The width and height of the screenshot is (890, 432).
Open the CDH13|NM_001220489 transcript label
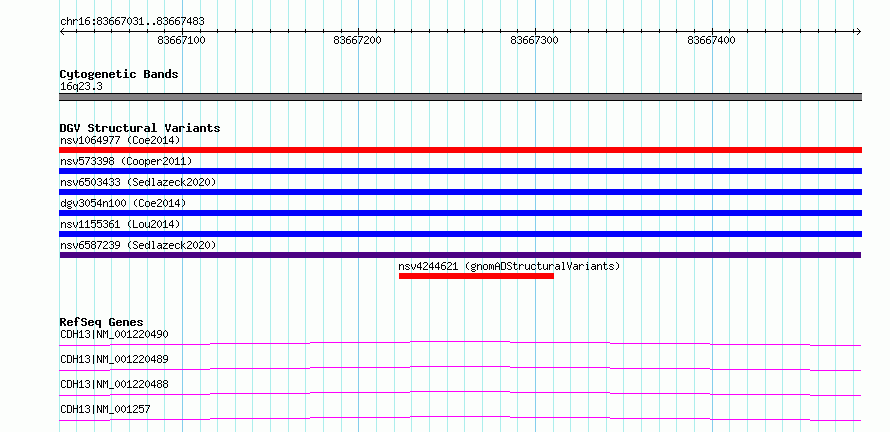click(114, 359)
